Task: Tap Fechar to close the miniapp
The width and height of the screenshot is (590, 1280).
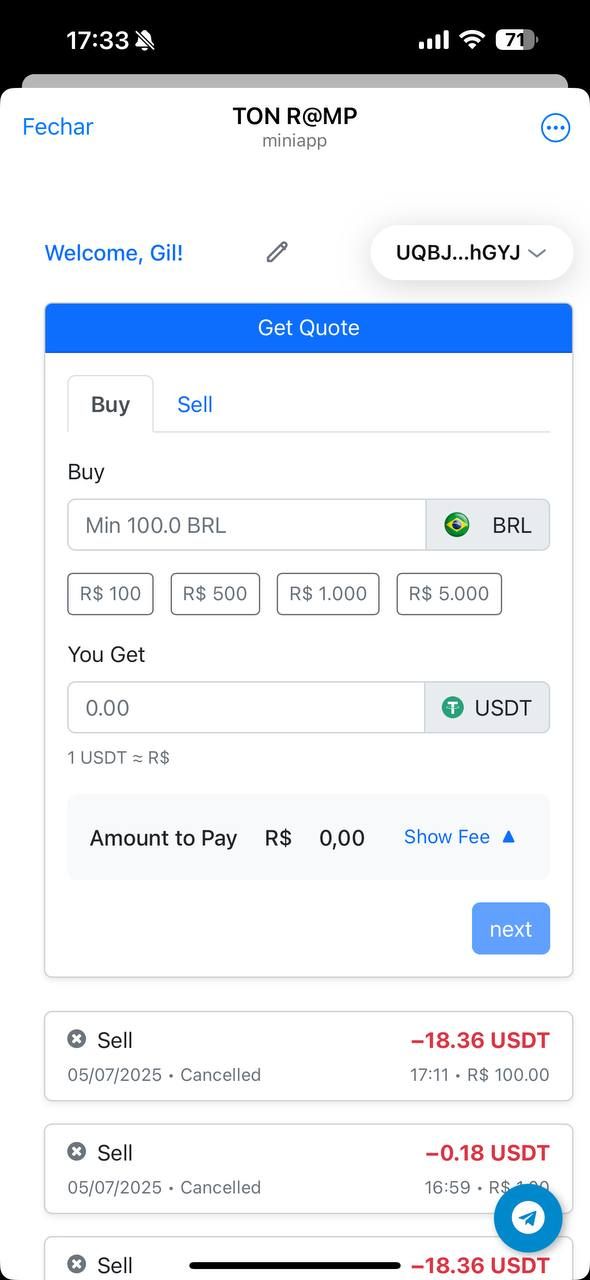Action: click(58, 127)
